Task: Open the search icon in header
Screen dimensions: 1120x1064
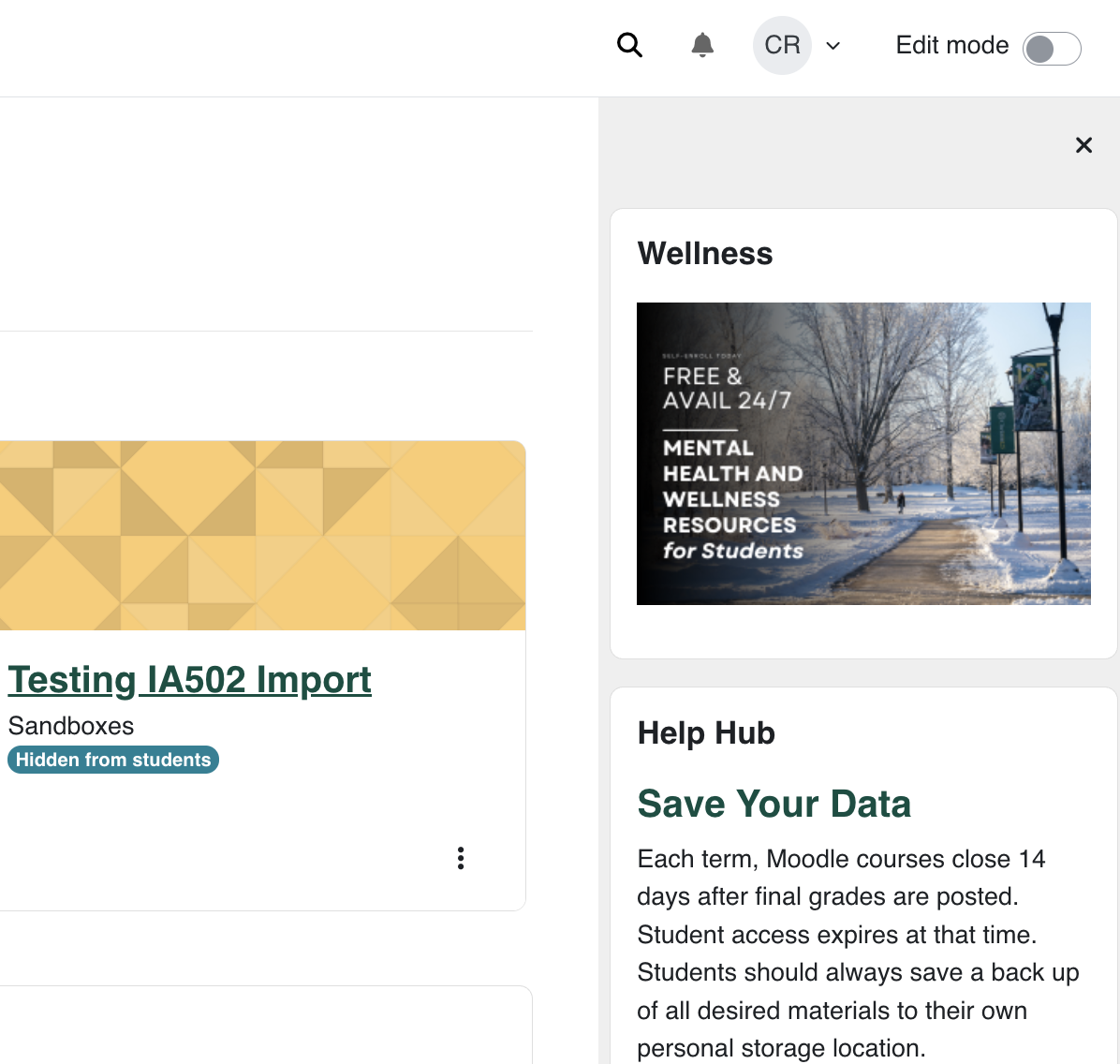Action: (629, 45)
